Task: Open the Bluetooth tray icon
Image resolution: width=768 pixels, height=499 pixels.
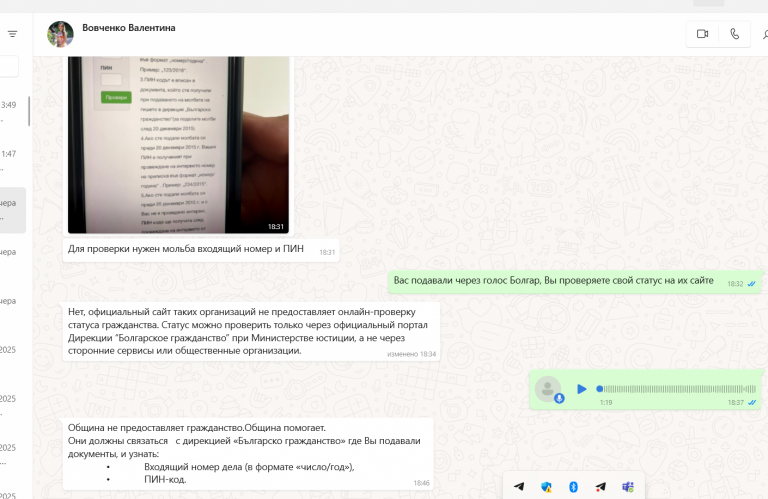Action: point(573,487)
